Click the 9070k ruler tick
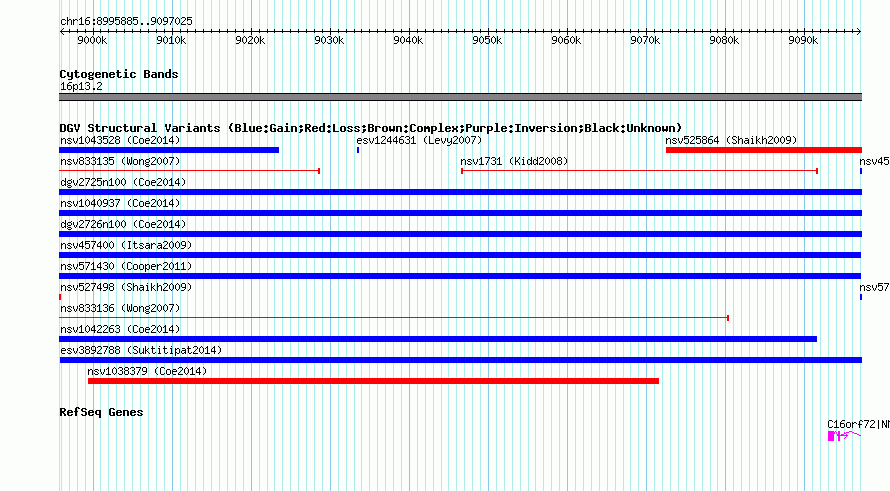890x491 pixels. point(645,40)
